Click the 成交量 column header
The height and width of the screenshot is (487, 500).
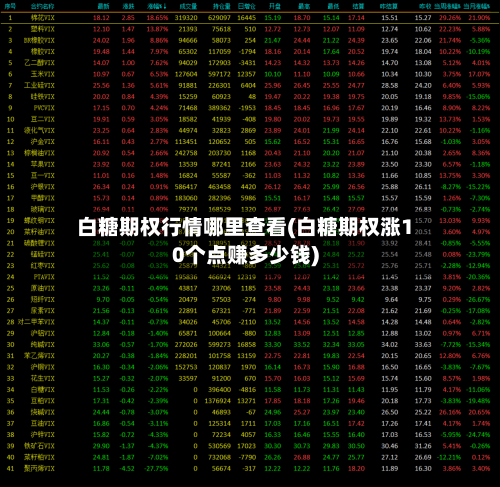pos(188,6)
